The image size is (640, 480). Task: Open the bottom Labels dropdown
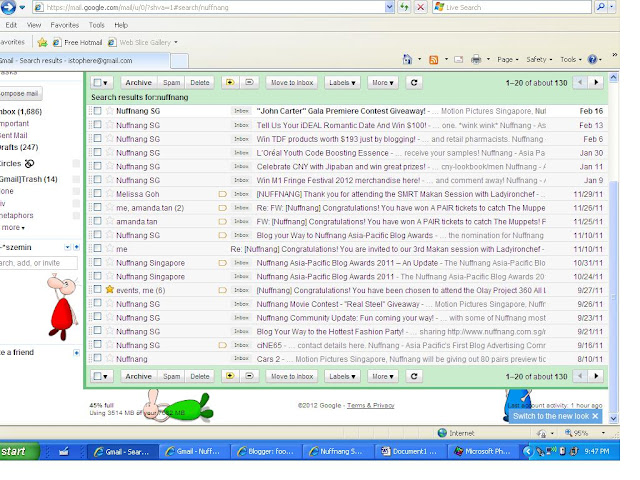click(342, 376)
